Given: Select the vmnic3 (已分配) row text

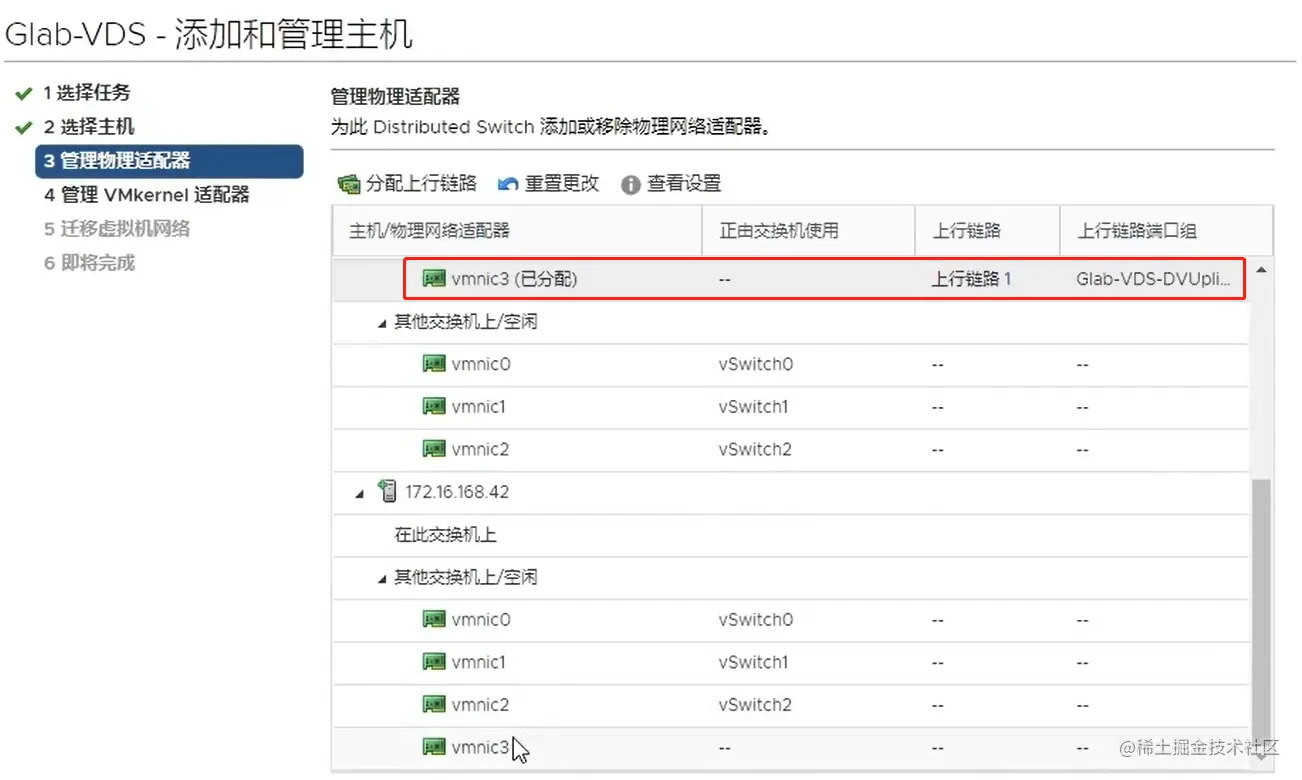Looking at the screenshot, I should point(514,280).
